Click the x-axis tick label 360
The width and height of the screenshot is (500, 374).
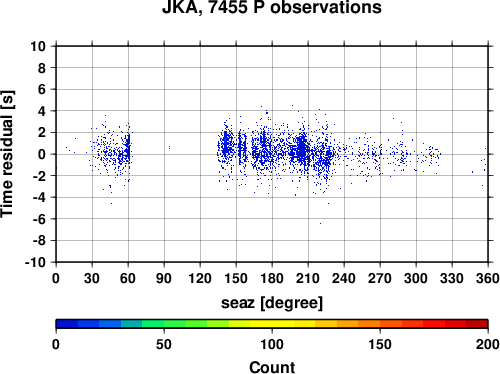tap(488, 278)
